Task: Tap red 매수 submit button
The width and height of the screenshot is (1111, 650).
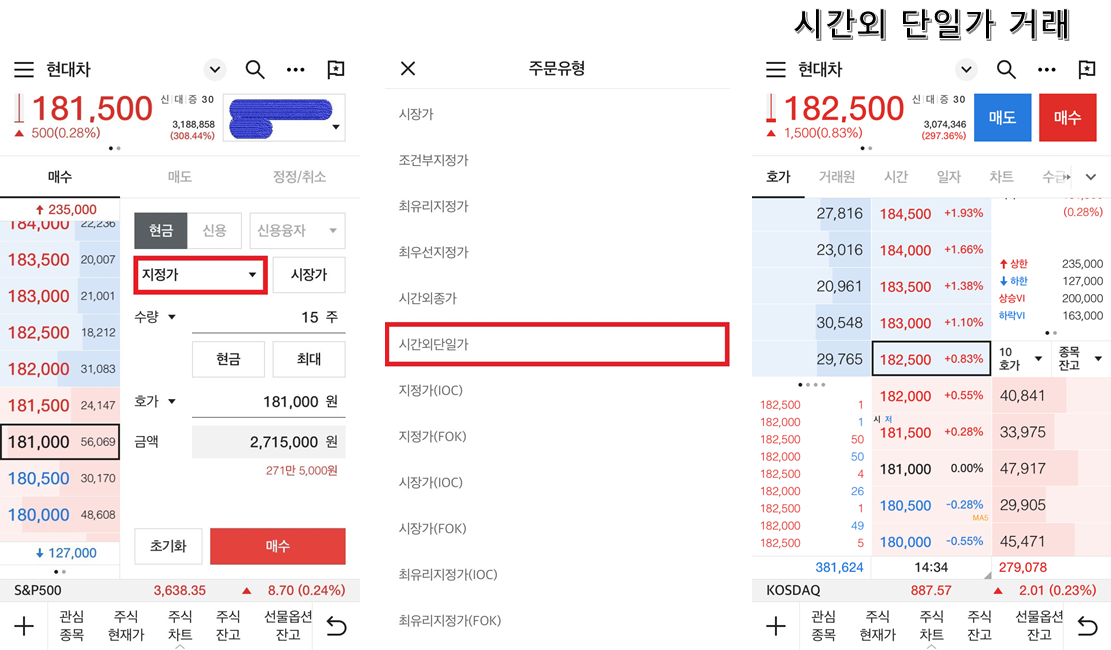Action: 278,546
